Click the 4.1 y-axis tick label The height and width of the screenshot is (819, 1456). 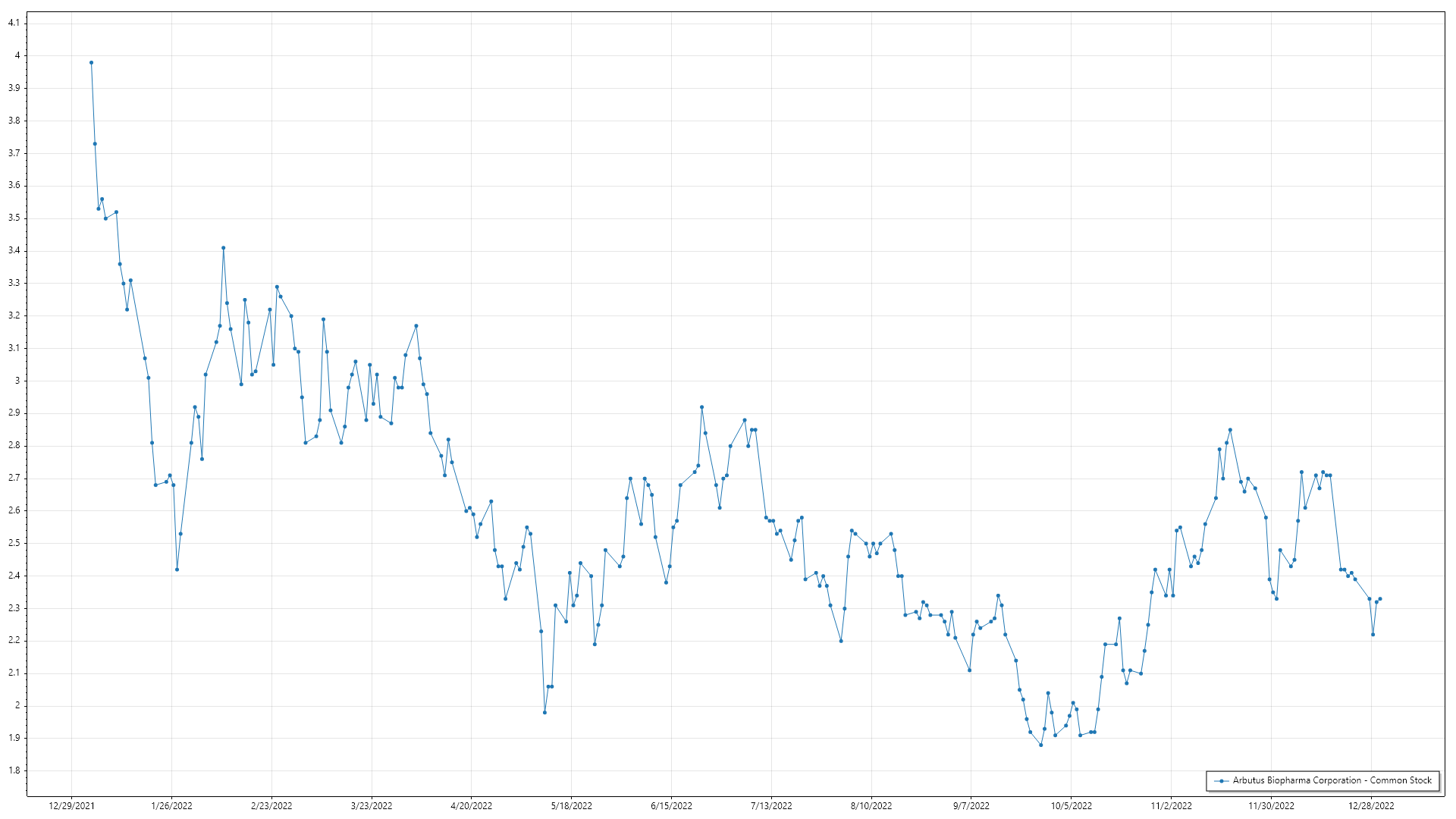click(14, 23)
